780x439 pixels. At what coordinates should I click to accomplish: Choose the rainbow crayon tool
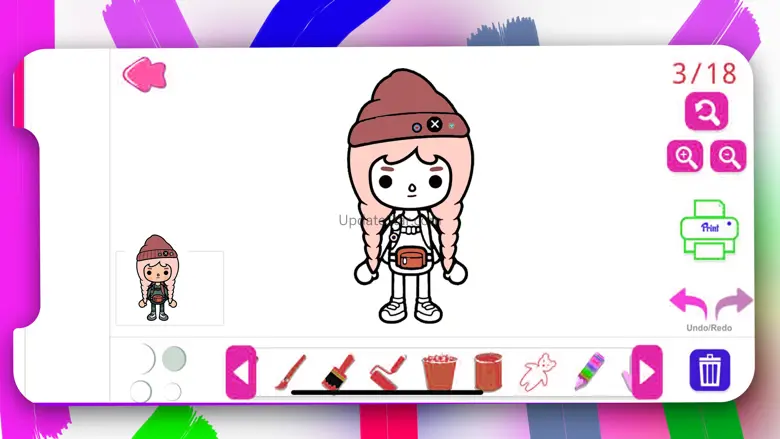tap(590, 371)
